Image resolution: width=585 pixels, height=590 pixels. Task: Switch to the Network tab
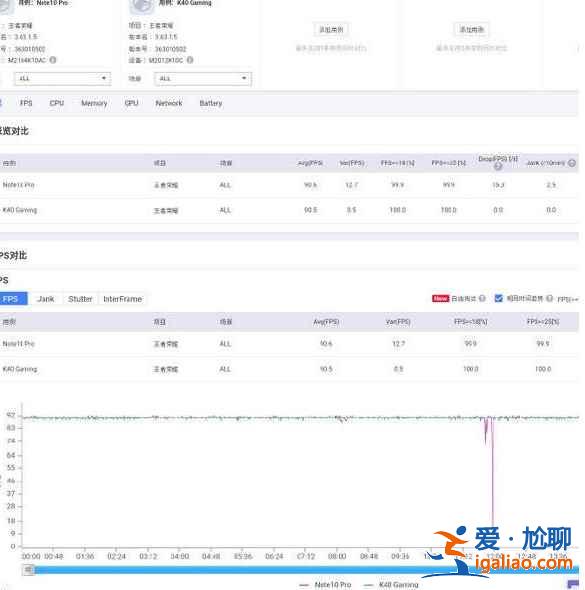tap(169, 103)
